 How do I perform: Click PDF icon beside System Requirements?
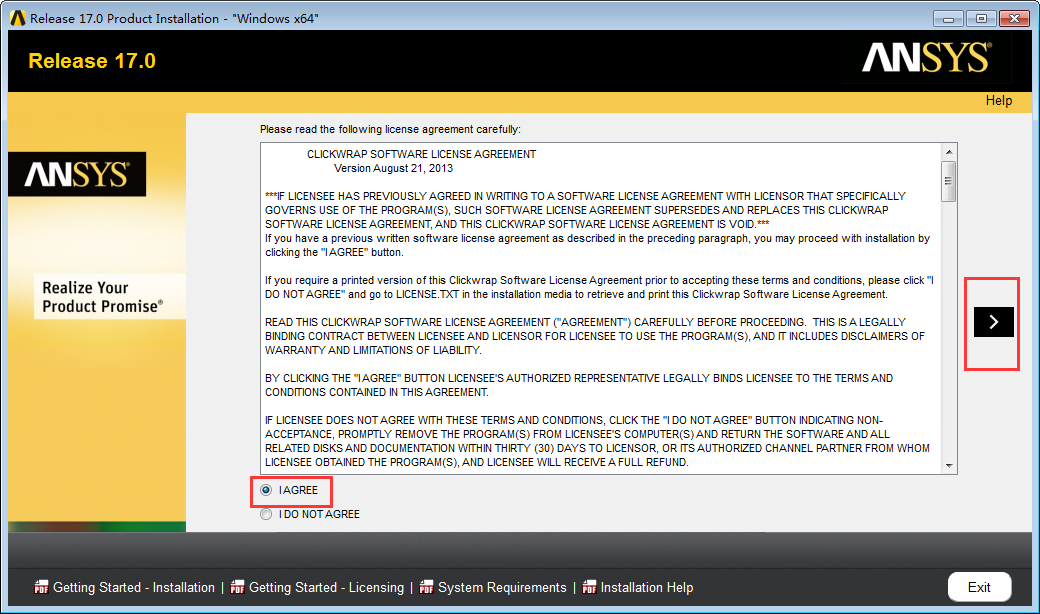pos(426,587)
